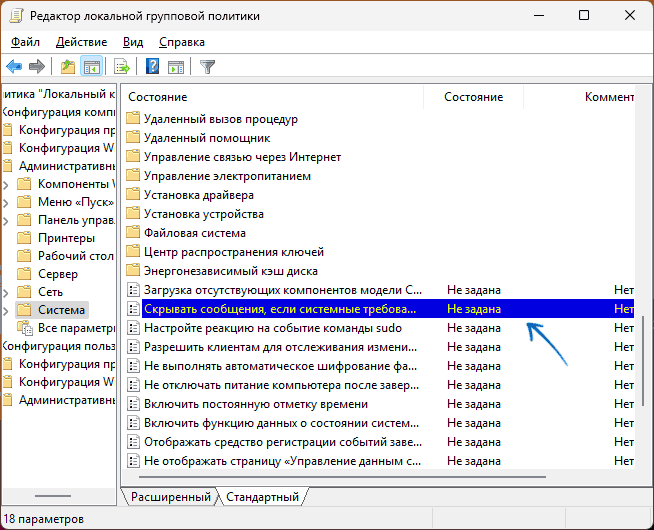The width and height of the screenshot is (654, 530).
Task: Select the Все параметры tree item
Action: click(77, 328)
